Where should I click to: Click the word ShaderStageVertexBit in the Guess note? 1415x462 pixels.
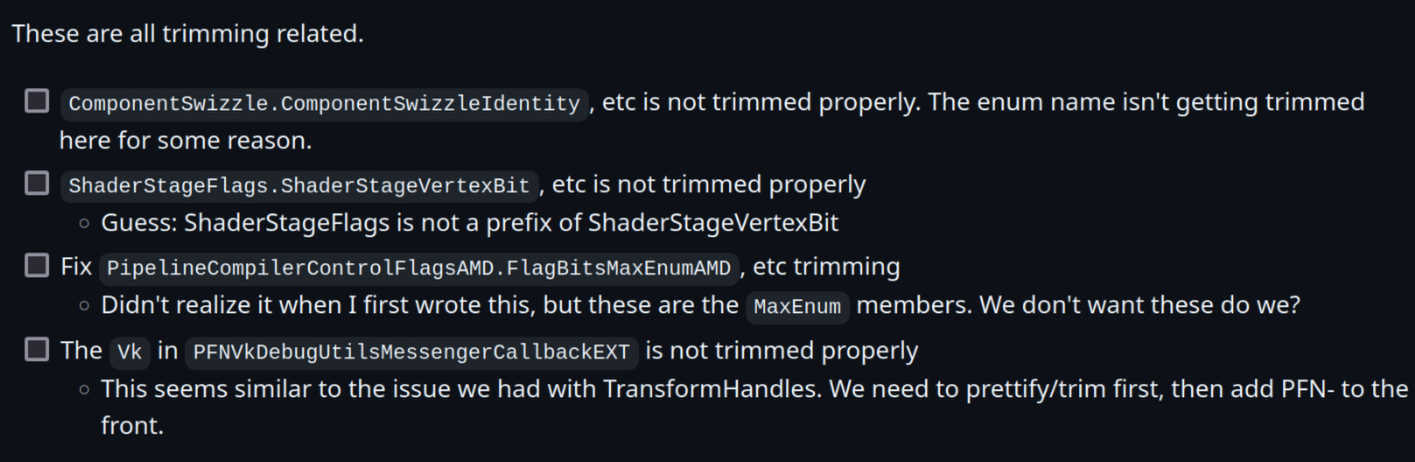tap(713, 223)
